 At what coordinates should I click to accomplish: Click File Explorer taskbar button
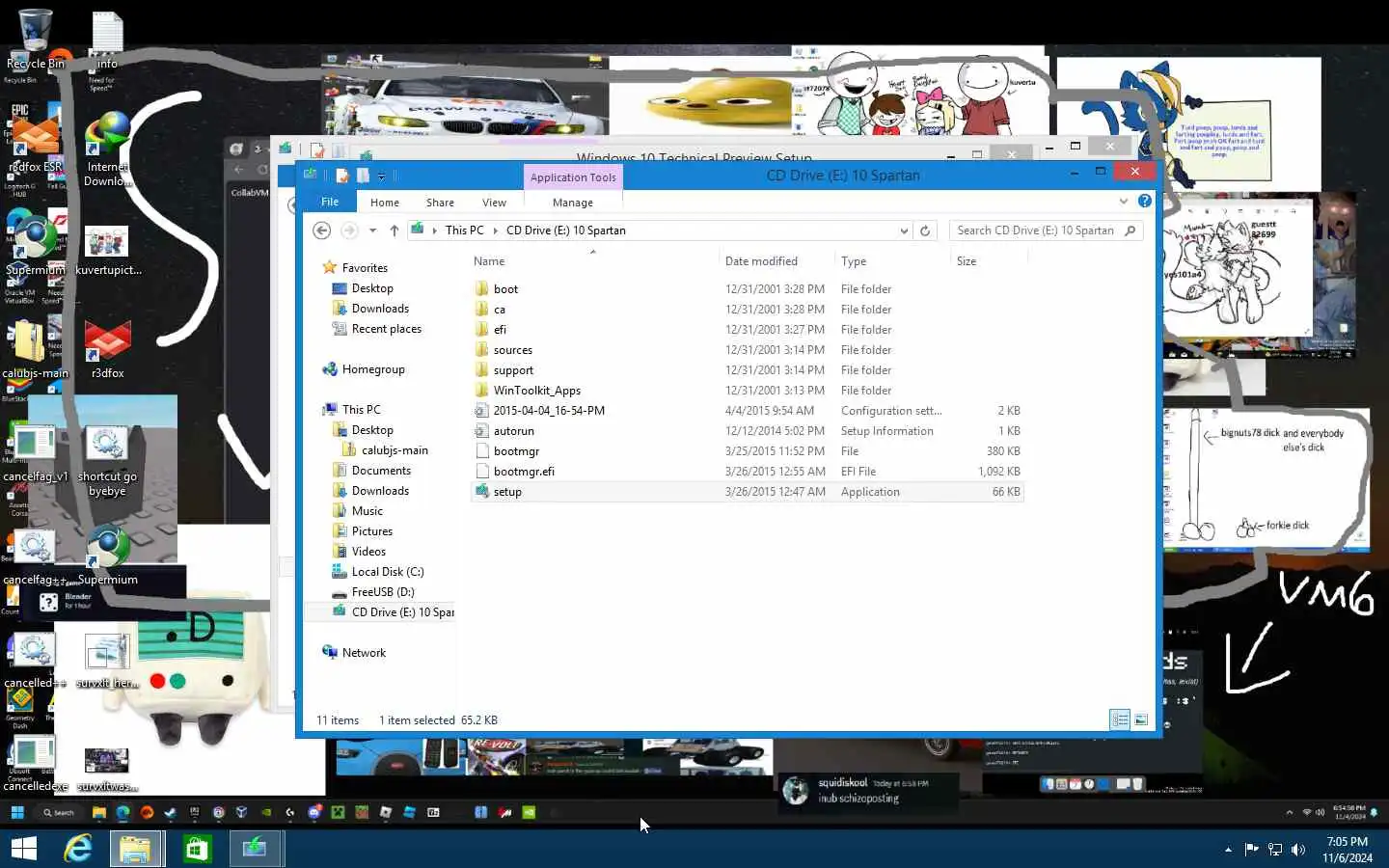pyautogui.click(x=136, y=849)
